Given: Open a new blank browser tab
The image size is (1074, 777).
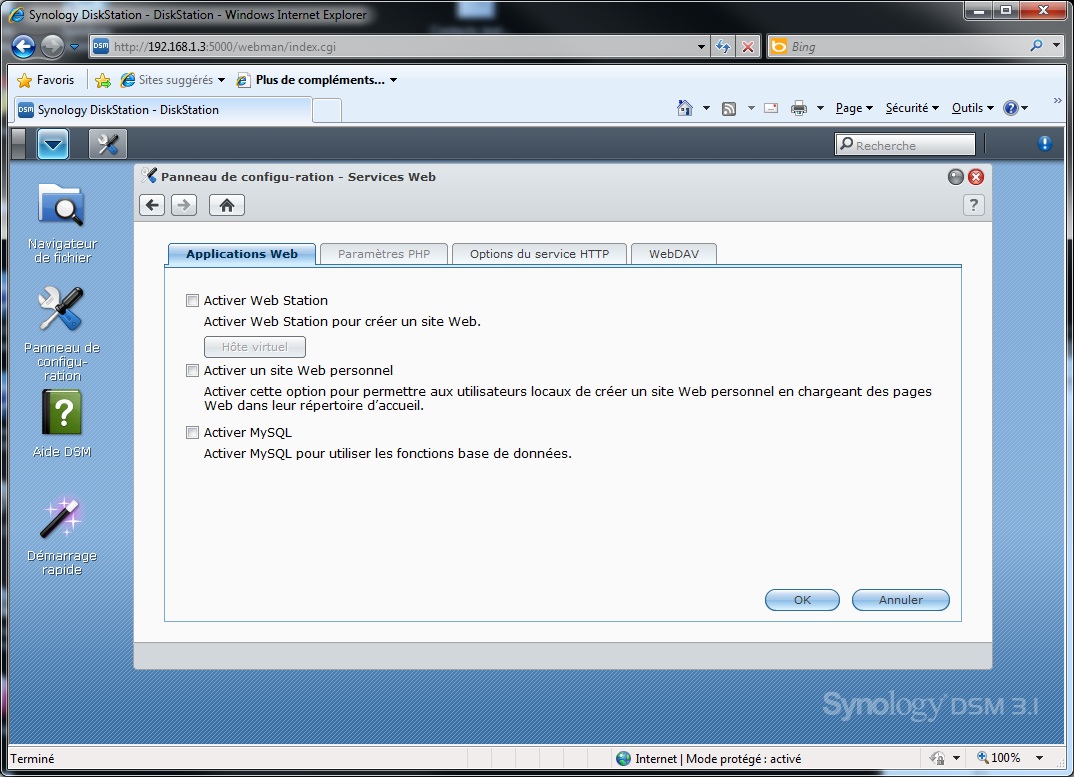Looking at the screenshot, I should click(327, 110).
